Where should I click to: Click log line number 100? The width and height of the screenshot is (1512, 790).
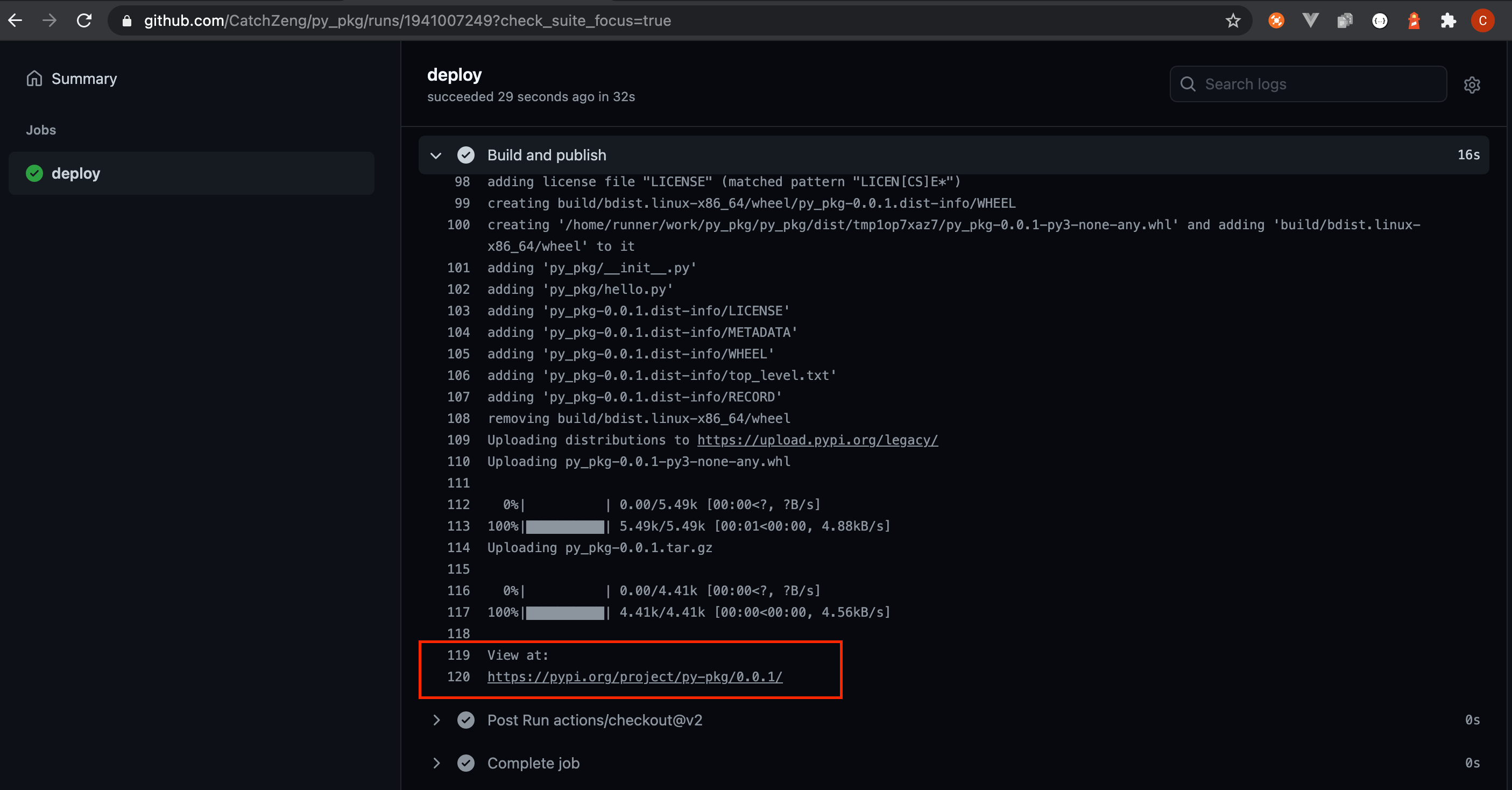point(458,224)
